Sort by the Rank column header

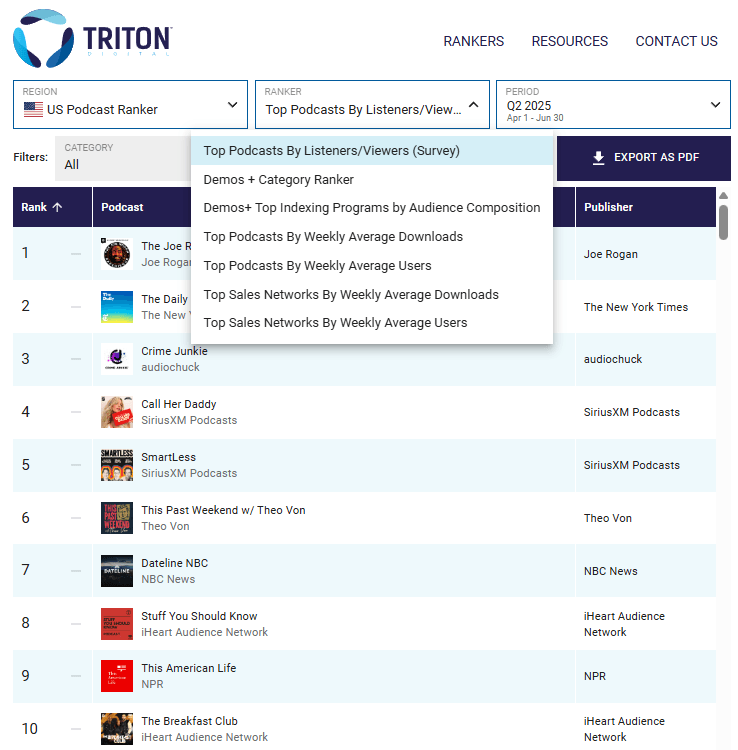(x=52, y=207)
